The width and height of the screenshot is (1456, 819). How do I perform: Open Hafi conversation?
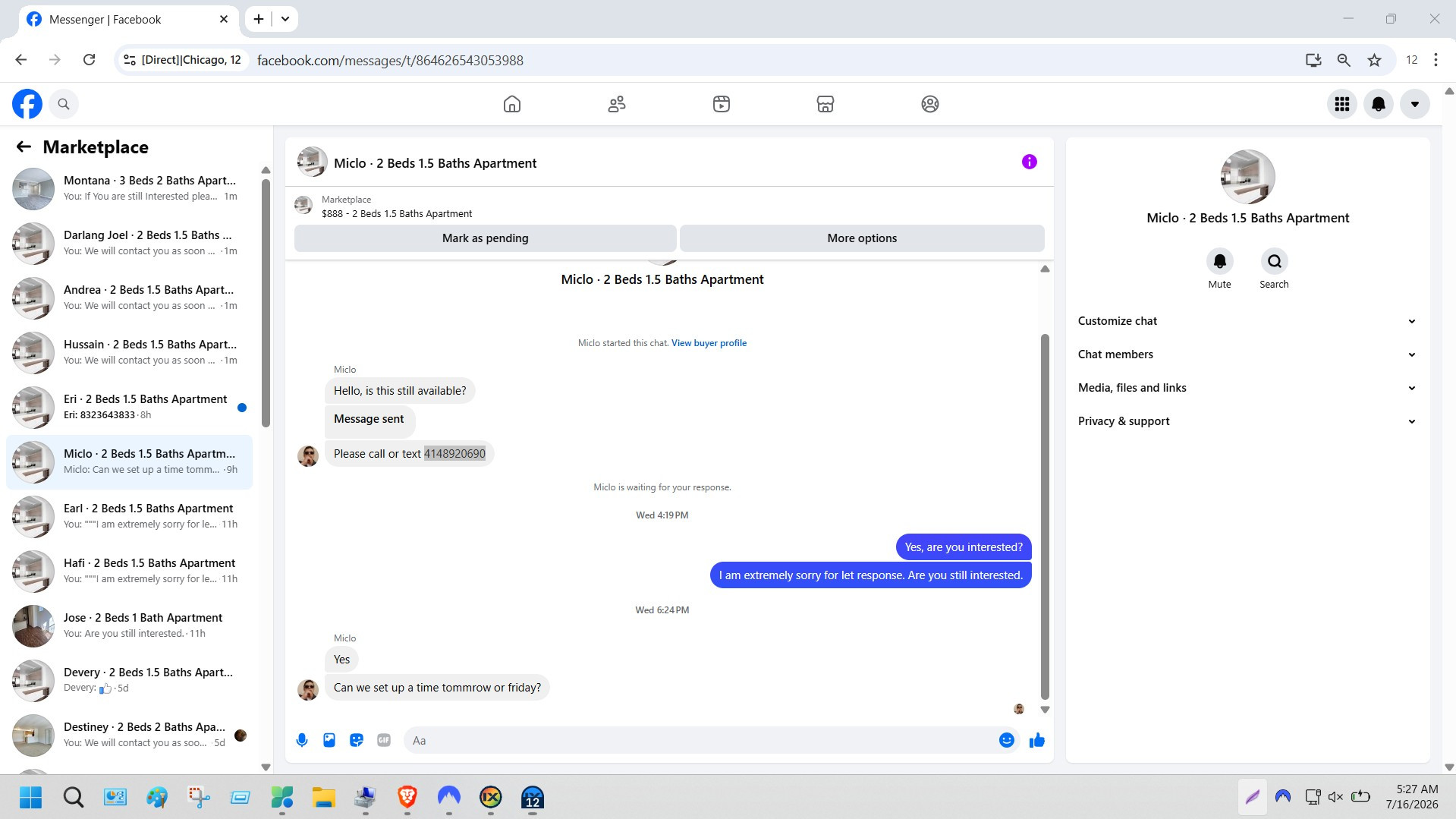click(129, 571)
